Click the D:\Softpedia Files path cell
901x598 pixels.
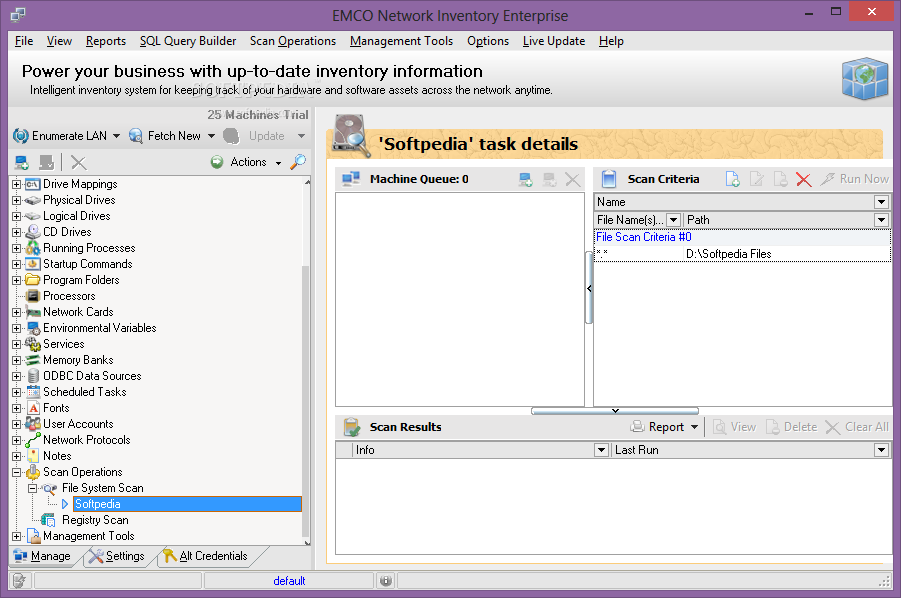coord(787,254)
